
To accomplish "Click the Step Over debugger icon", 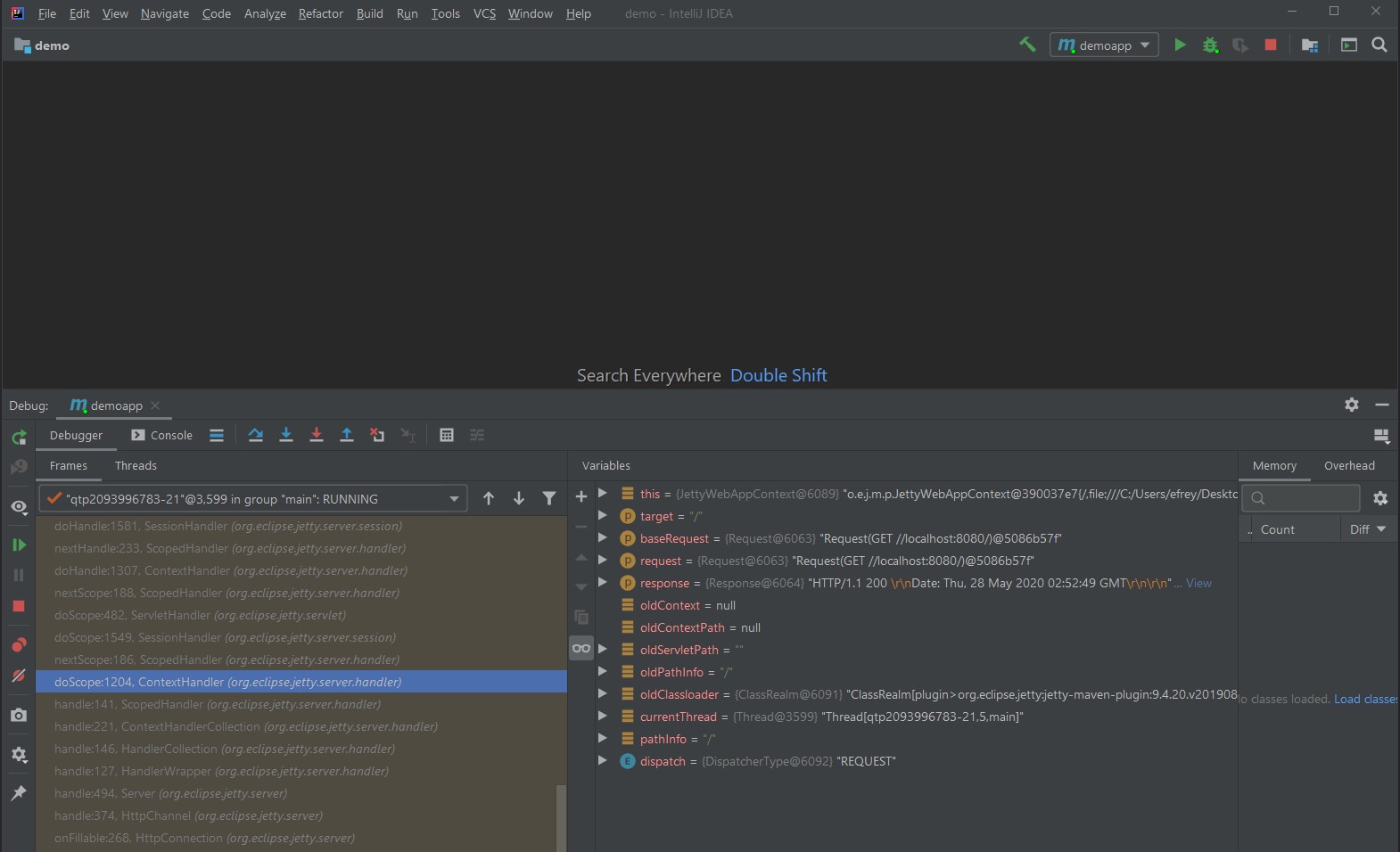I will point(256,435).
